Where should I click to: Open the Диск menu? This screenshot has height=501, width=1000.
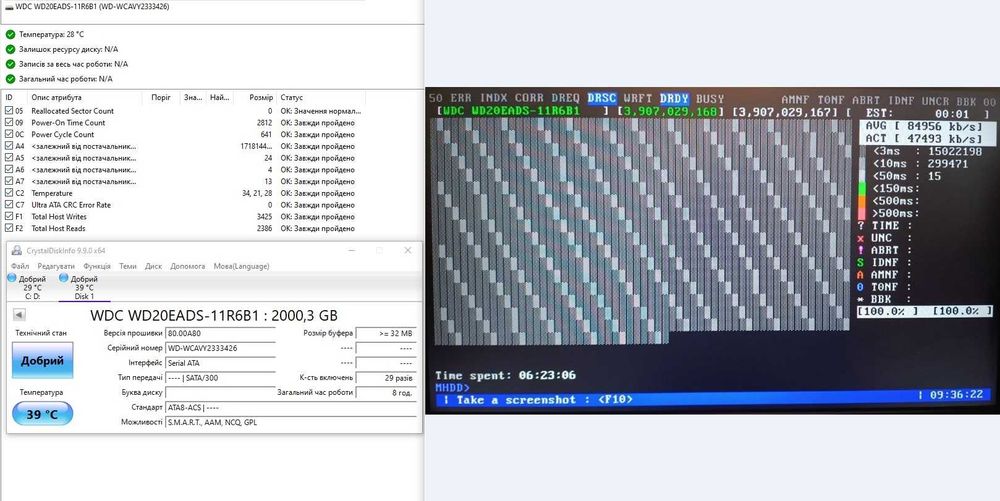(x=153, y=266)
